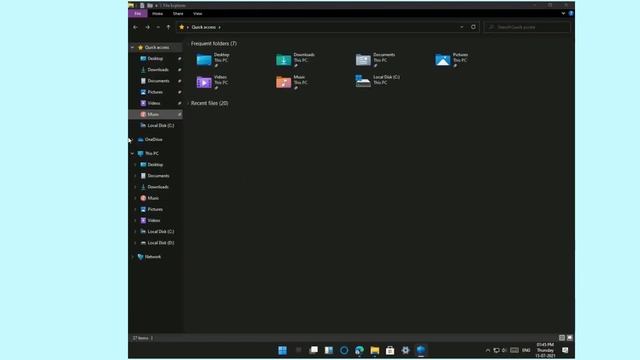Image resolution: width=640 pixels, height=360 pixels.
Task: Open the View ribbon tab
Action: (198, 13)
